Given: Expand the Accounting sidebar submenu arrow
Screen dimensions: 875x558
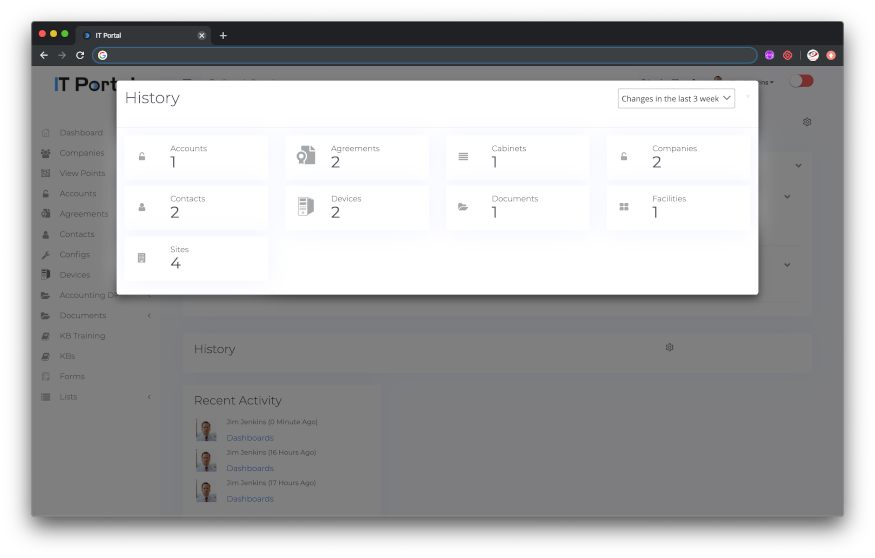Looking at the screenshot, I should point(149,295).
